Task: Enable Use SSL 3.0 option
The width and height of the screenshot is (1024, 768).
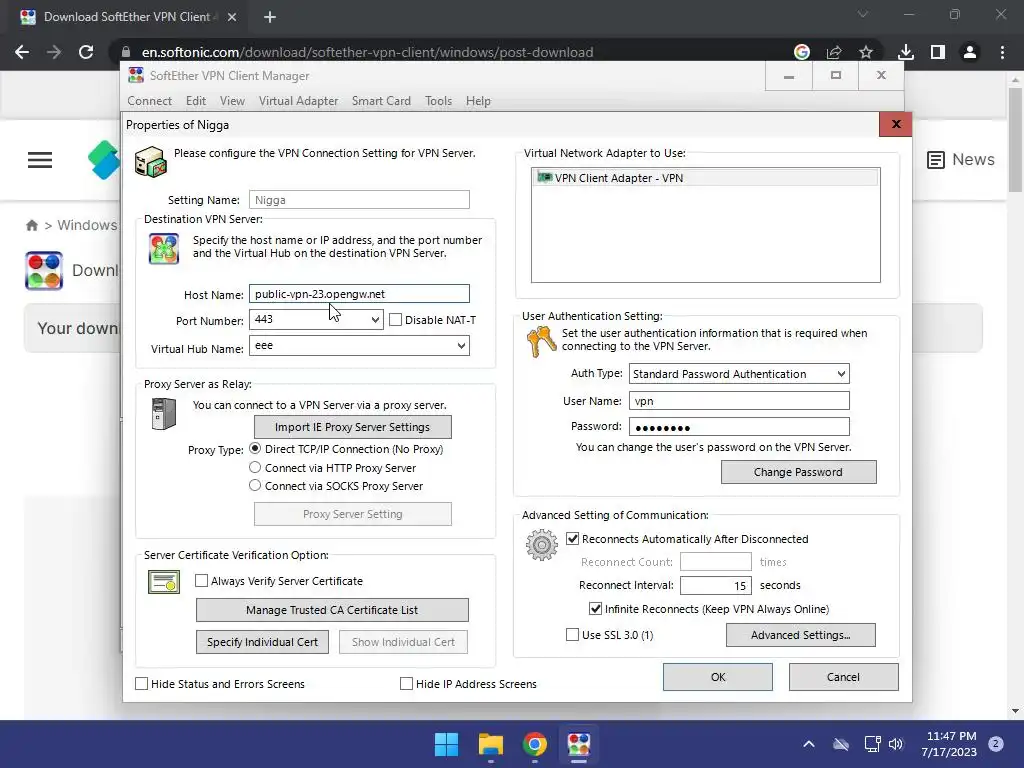Action: coord(572,635)
